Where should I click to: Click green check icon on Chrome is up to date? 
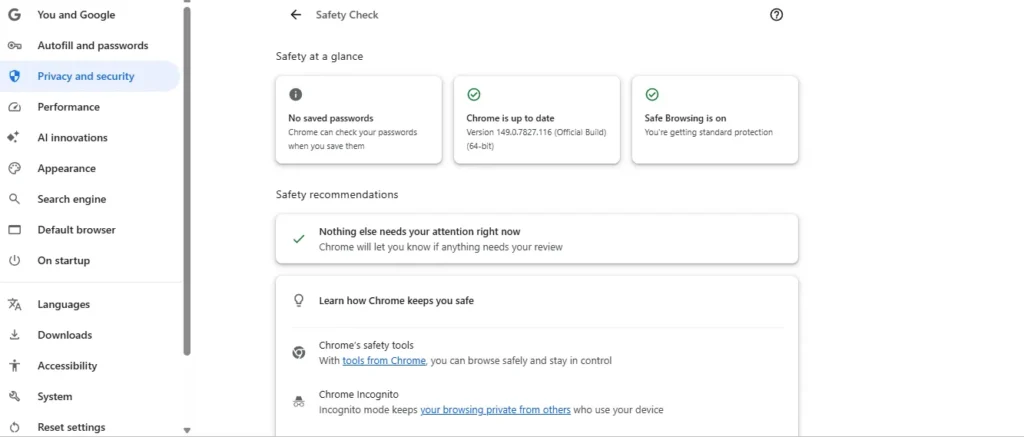pyautogui.click(x=473, y=95)
